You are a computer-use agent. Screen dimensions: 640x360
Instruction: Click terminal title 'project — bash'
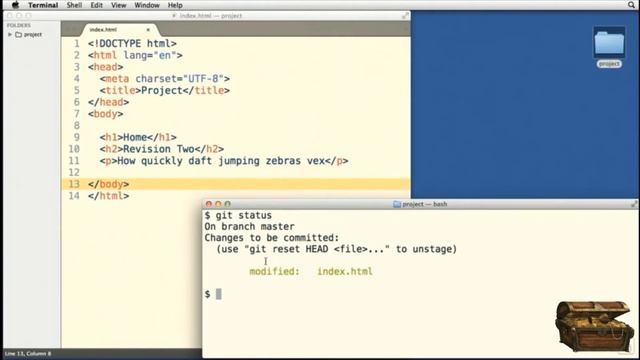[424, 204]
